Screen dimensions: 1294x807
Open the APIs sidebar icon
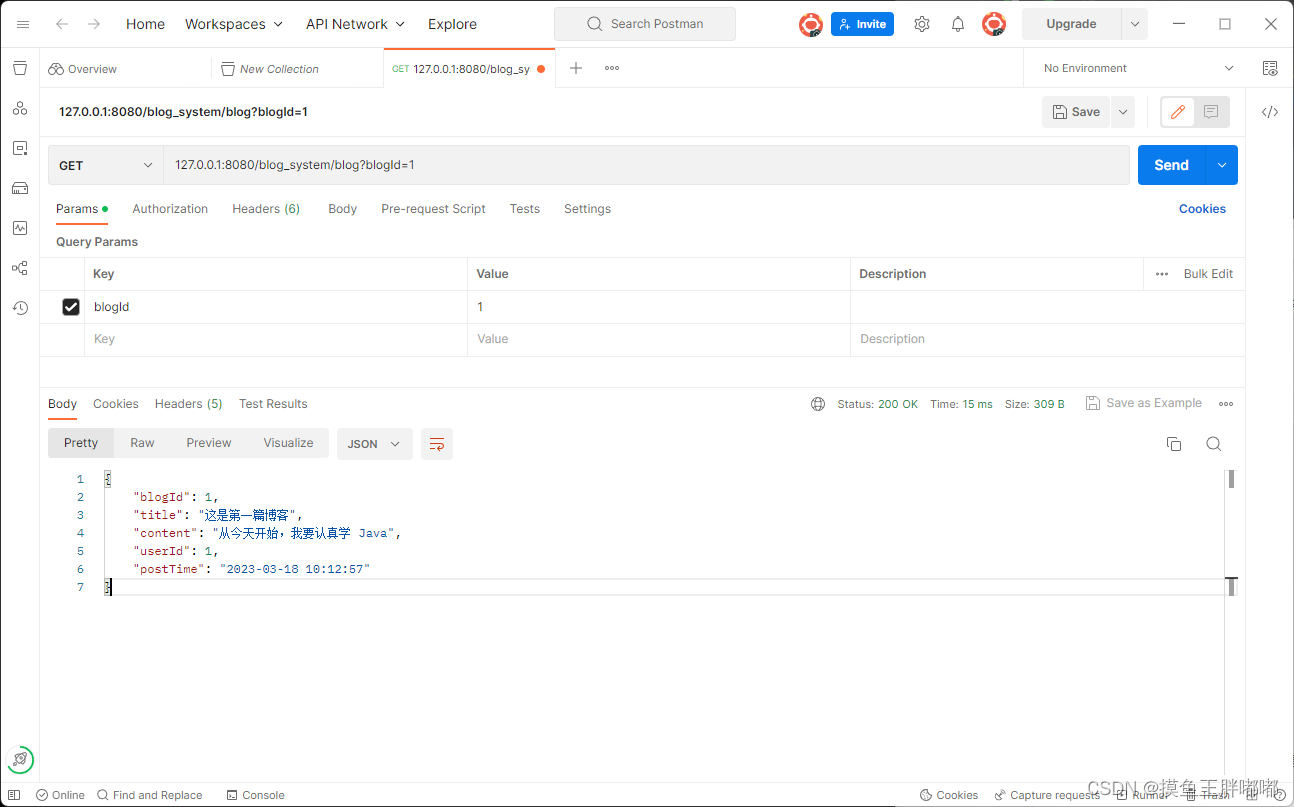20,108
